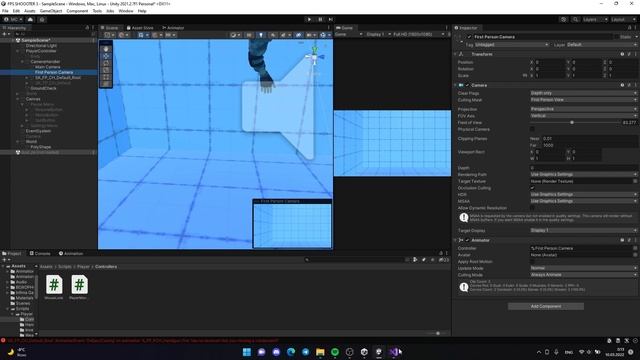This screenshot has height=360, width=640.
Task: Open the Culling Mask dropdown
Action: pyautogui.click(x=584, y=100)
